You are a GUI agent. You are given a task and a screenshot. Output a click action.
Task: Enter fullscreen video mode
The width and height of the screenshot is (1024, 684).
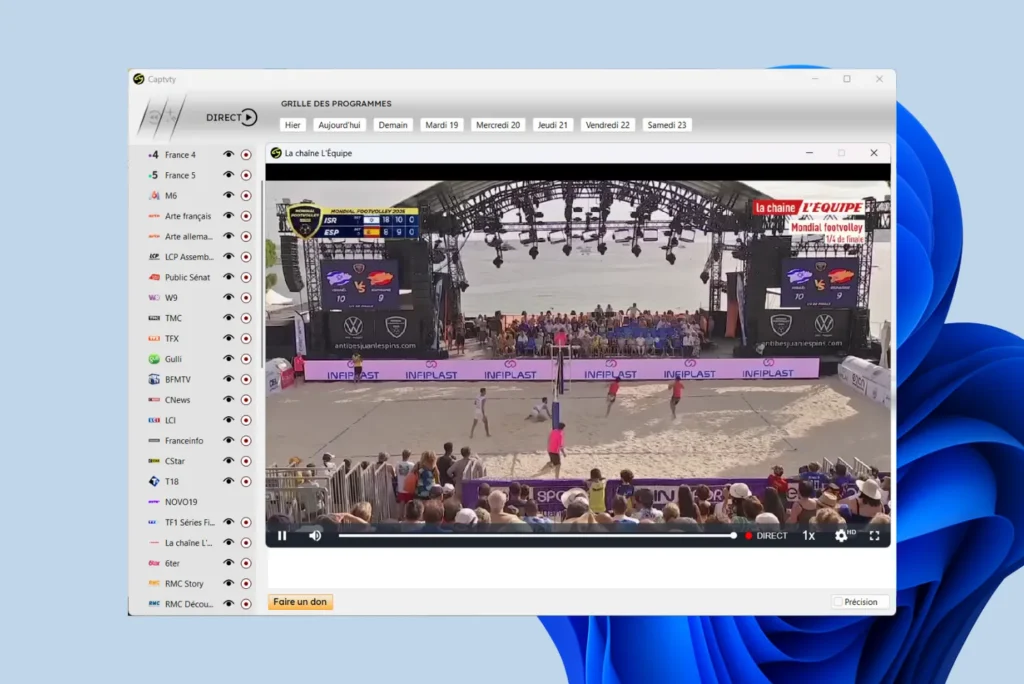click(874, 536)
